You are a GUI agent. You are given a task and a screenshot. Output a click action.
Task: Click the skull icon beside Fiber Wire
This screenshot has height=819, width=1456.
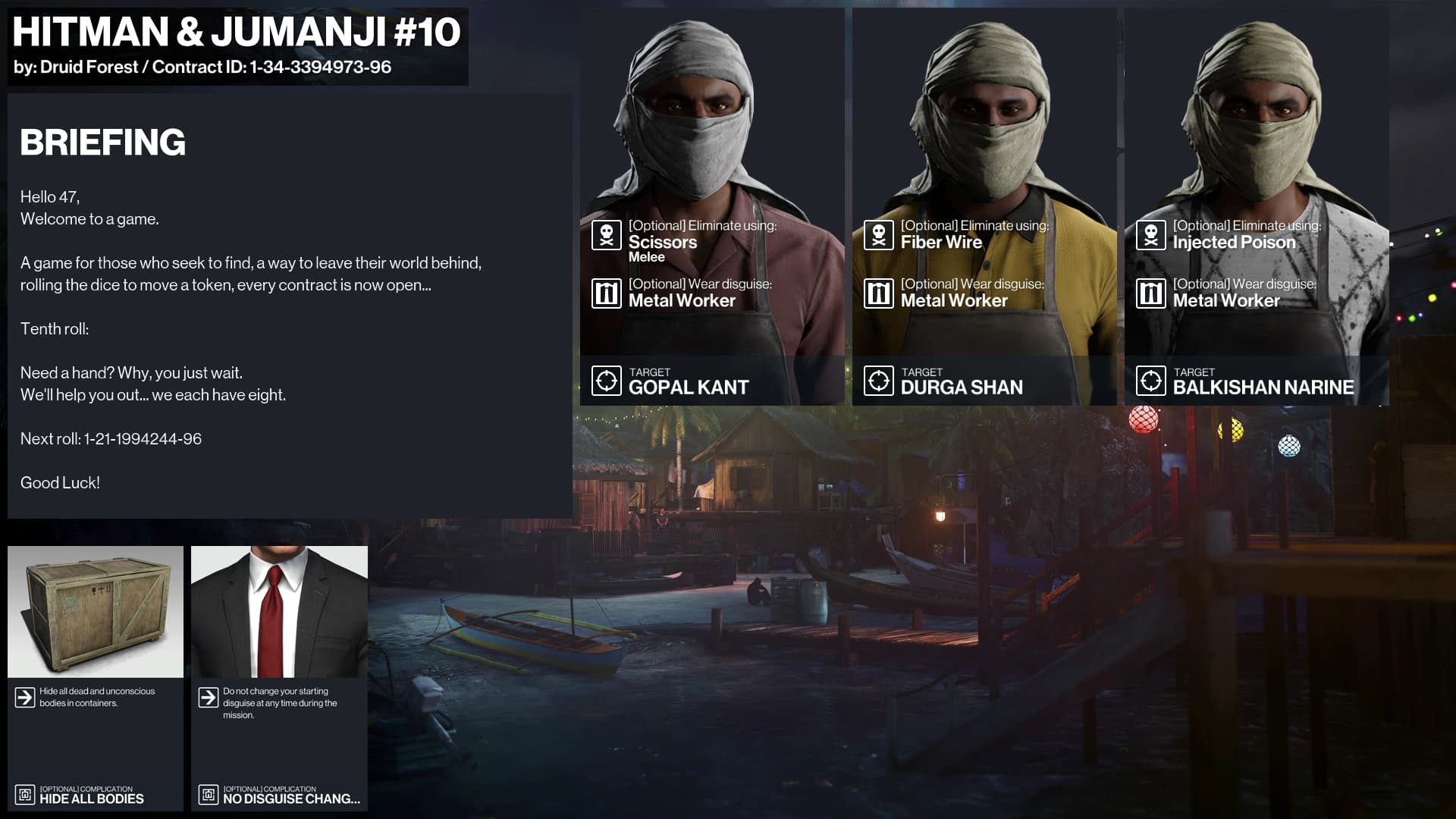[879, 235]
